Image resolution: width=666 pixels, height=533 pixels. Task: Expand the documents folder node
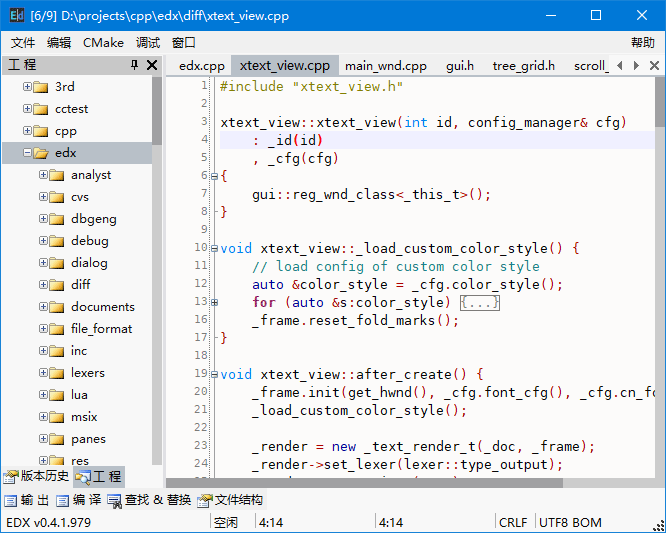(x=43, y=307)
